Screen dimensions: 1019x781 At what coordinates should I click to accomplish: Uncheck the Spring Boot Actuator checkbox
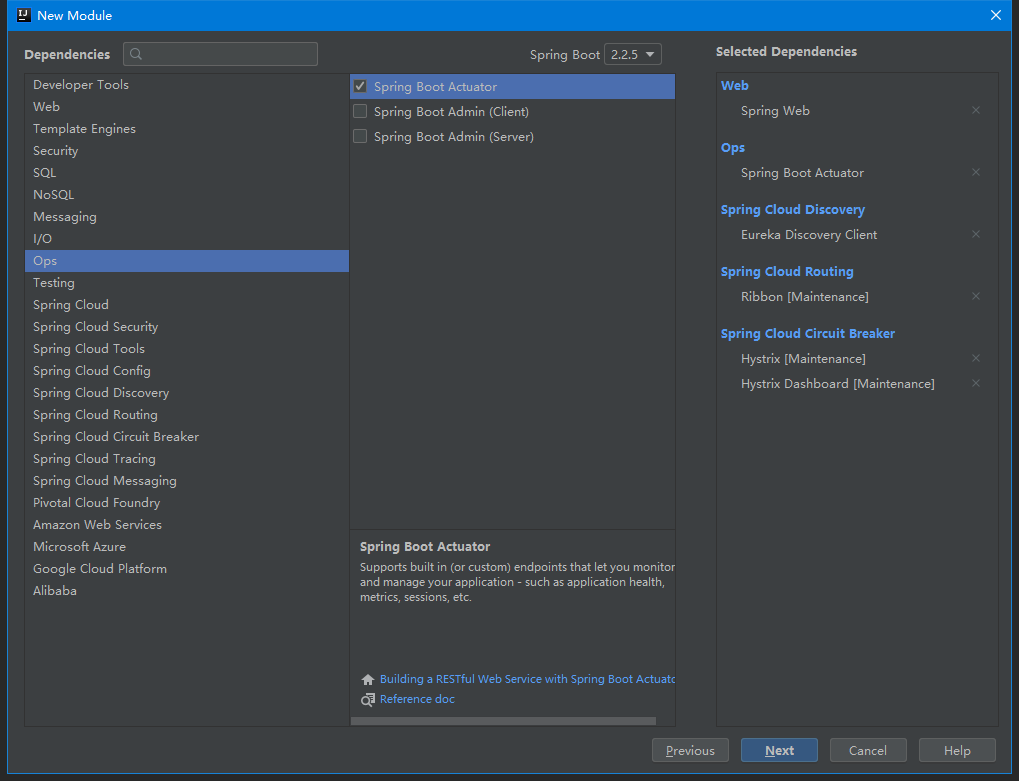coord(360,86)
